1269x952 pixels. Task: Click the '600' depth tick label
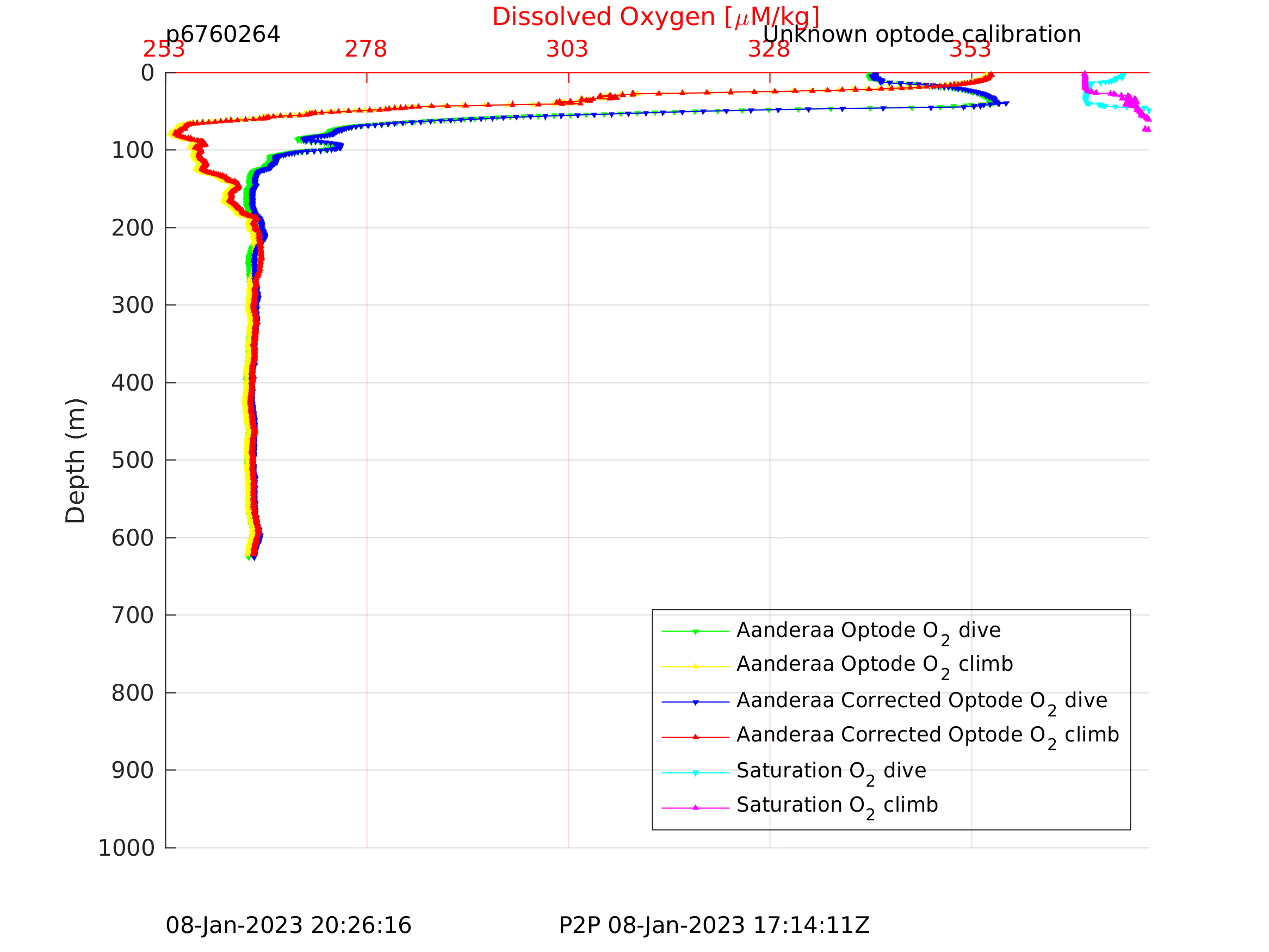133,537
